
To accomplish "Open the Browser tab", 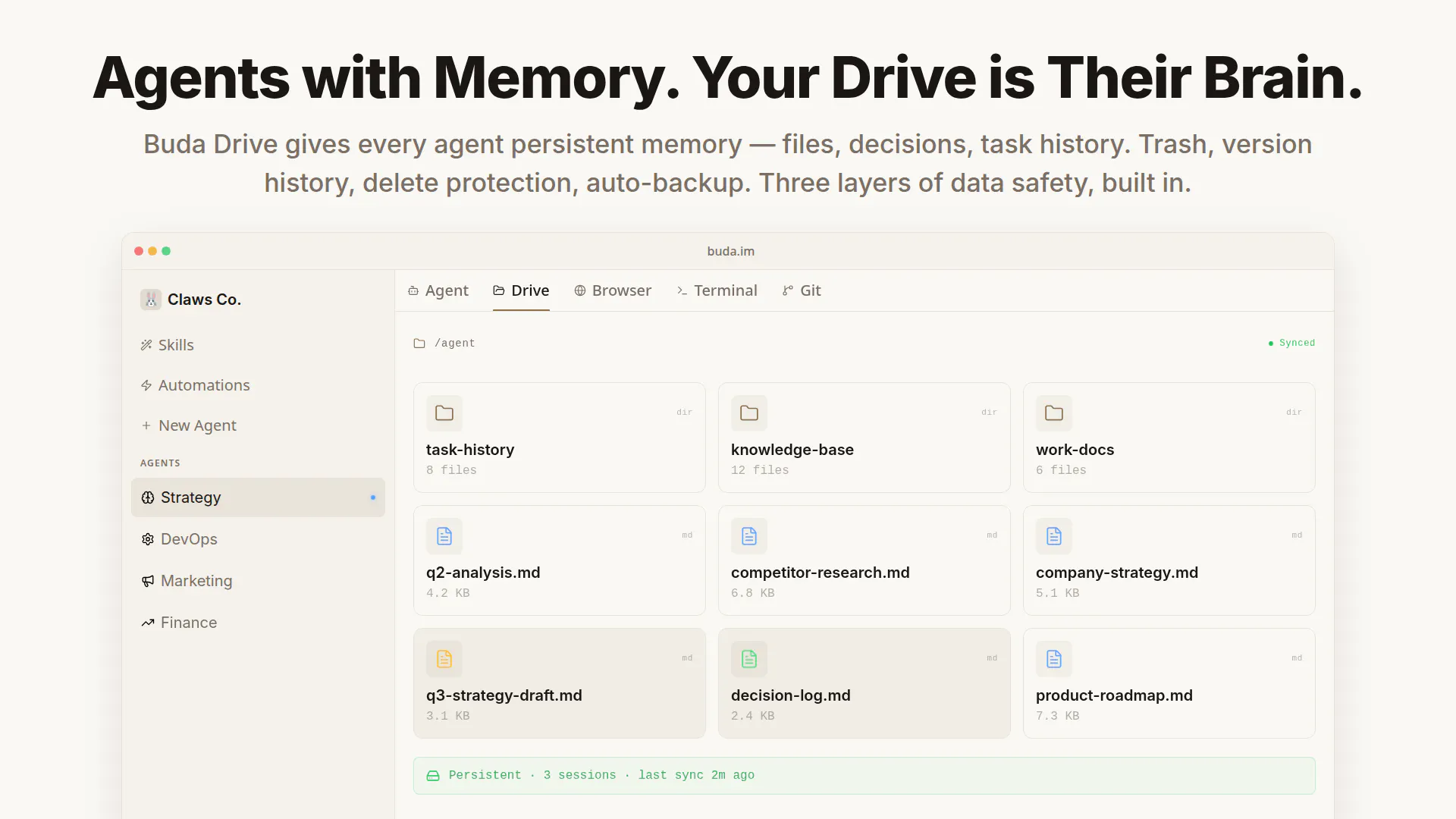I will (613, 290).
